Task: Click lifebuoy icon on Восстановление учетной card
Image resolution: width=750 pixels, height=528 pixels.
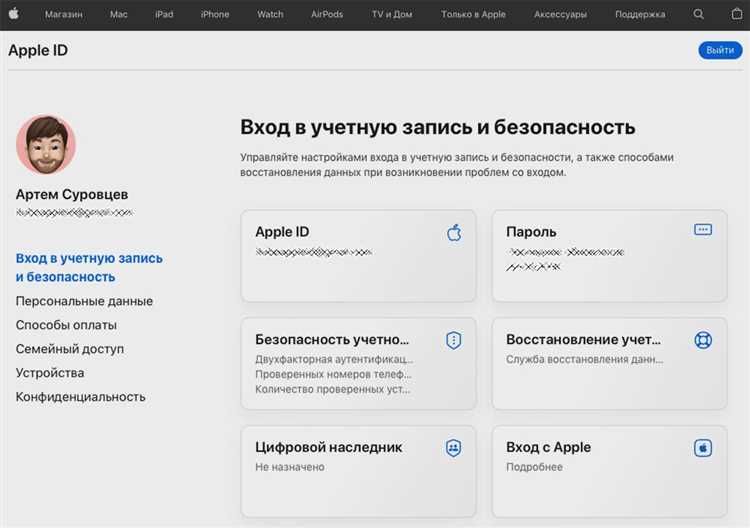Action: (x=703, y=340)
